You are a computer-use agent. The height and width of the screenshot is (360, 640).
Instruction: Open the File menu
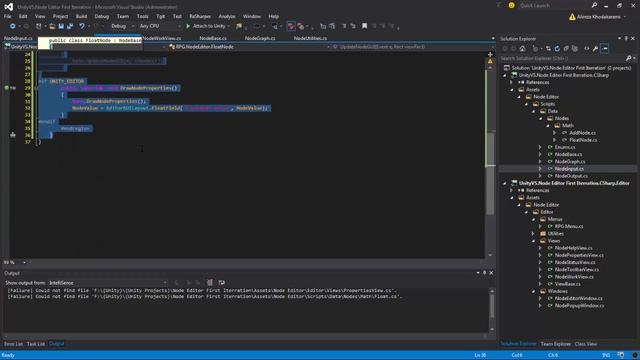[x=7, y=16]
